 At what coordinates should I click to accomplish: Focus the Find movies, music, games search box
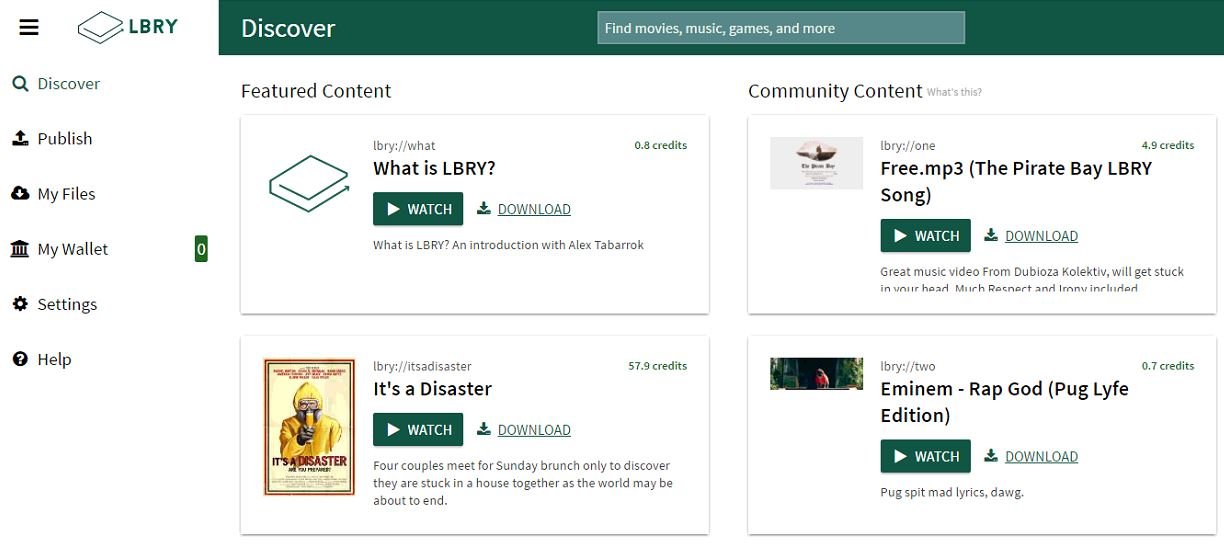(x=781, y=28)
